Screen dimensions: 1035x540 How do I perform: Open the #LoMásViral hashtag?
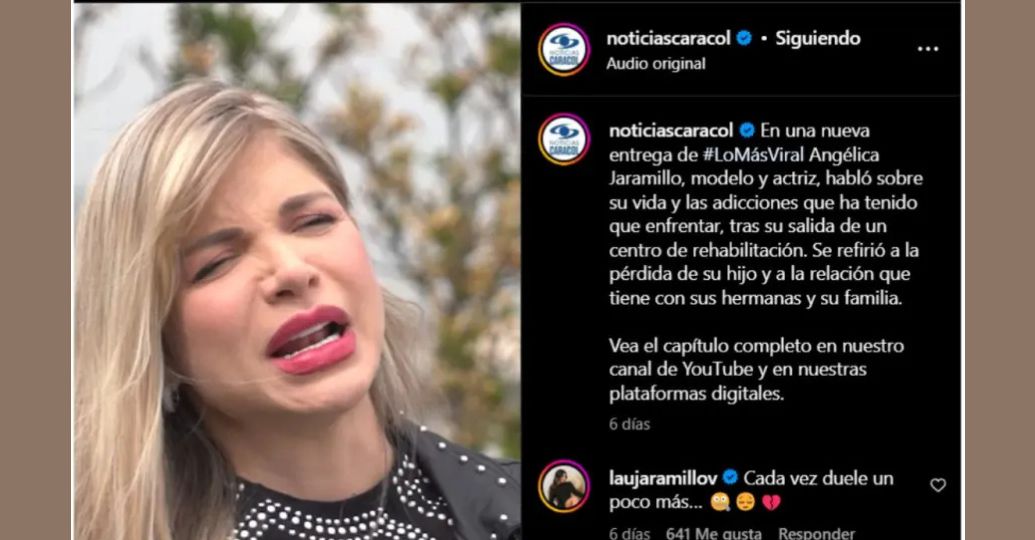point(753,155)
